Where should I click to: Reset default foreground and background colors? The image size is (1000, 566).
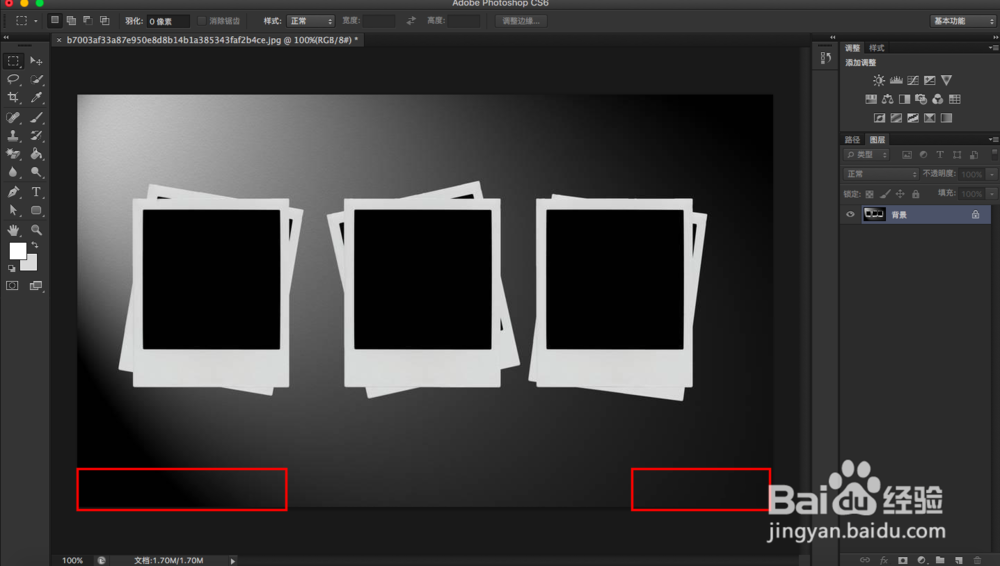tap(11, 269)
